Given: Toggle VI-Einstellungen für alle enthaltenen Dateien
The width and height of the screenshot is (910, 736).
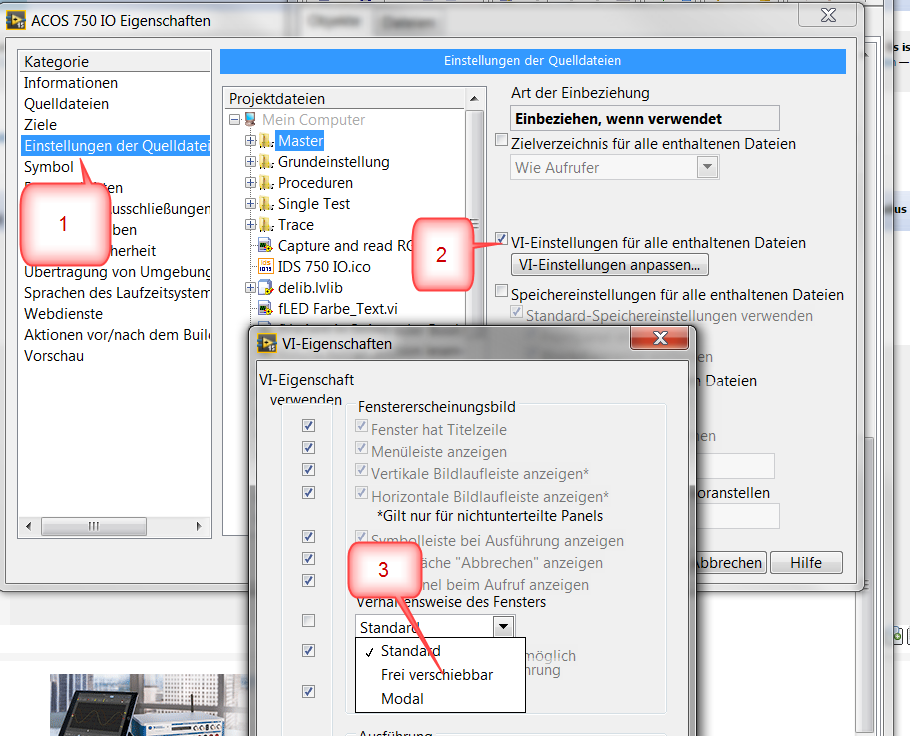Looking at the screenshot, I should [501, 239].
